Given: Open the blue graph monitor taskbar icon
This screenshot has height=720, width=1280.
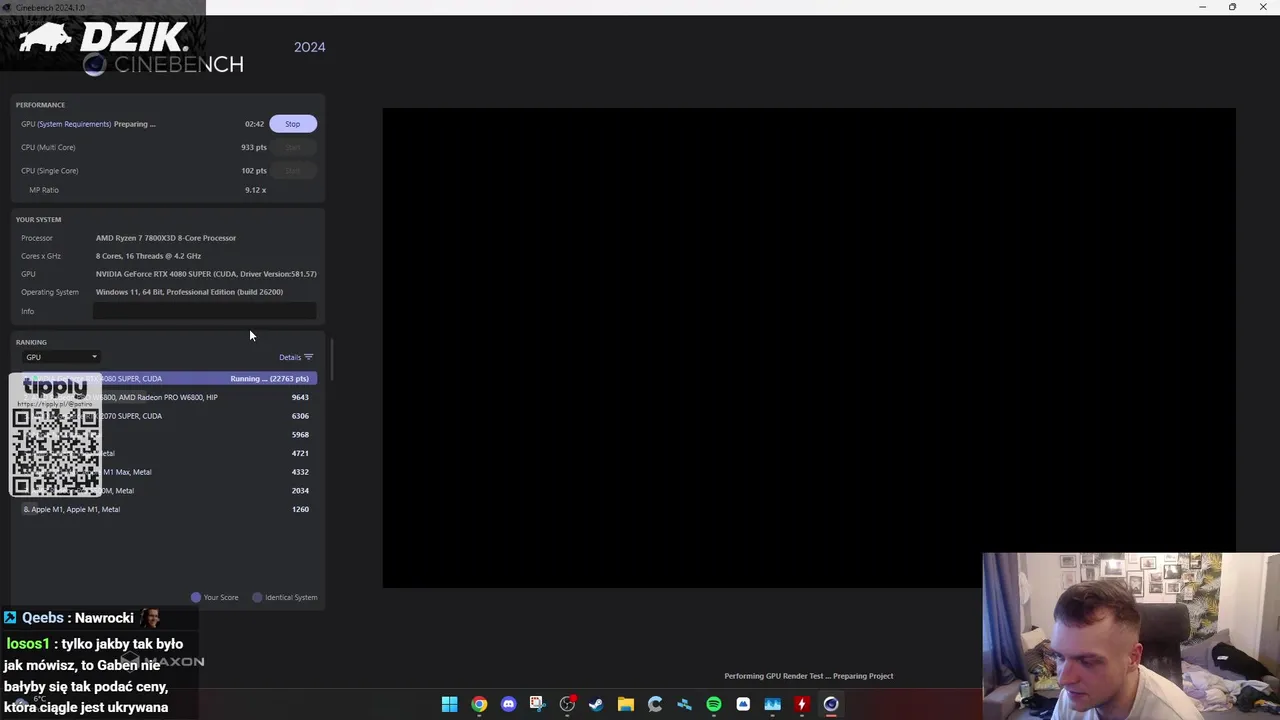Looking at the screenshot, I should tap(772, 704).
